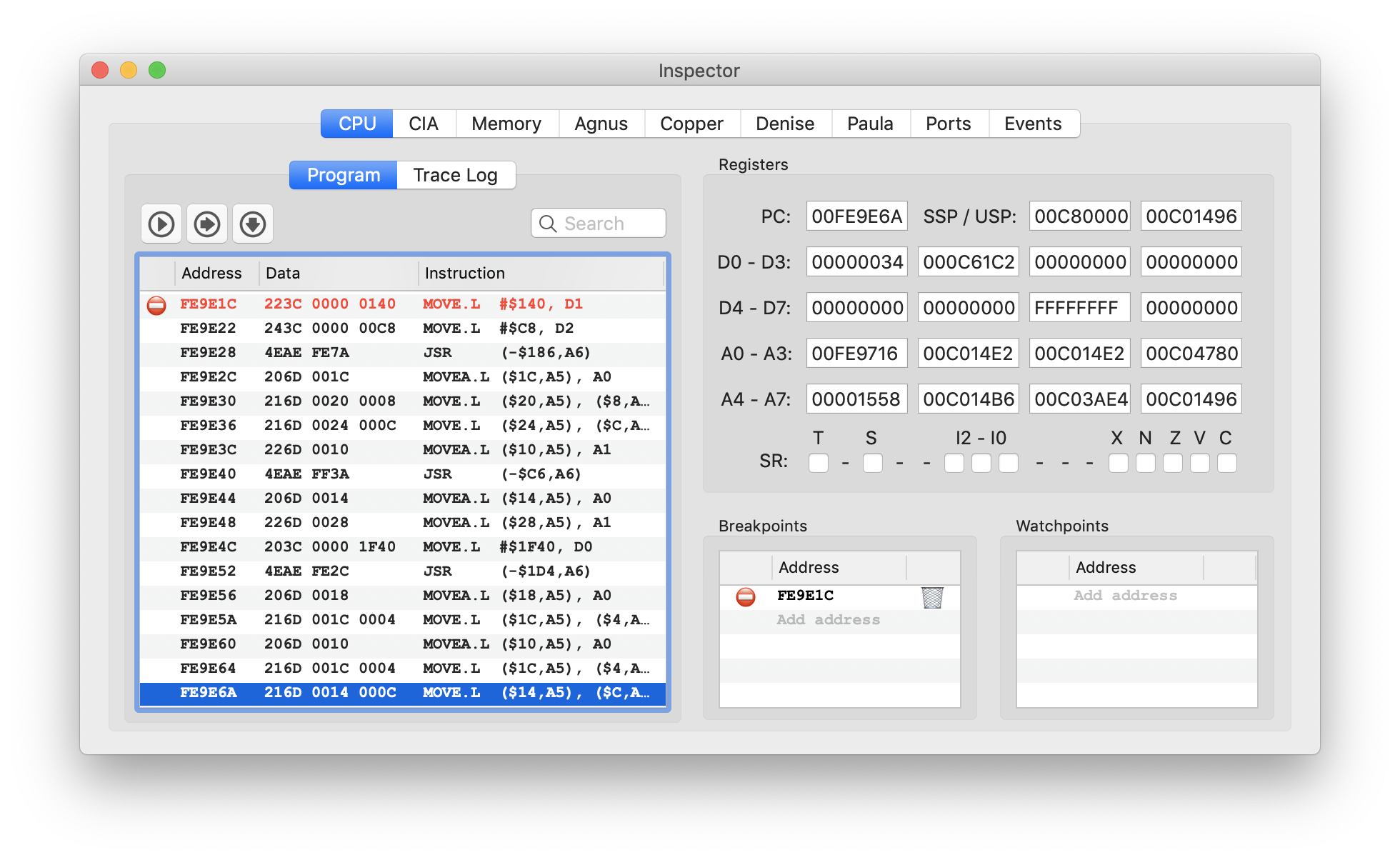Click the green zoom window button
Viewport: 1400px width, 860px height.
(x=157, y=70)
